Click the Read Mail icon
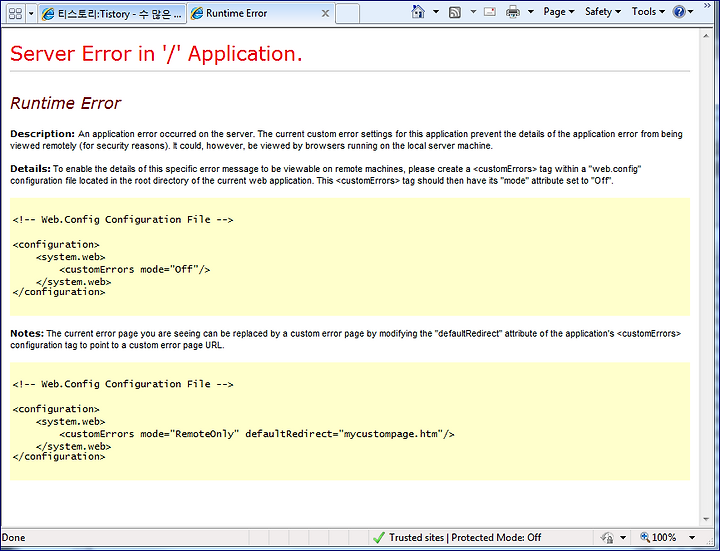Viewport: 720px width, 551px height. pyautogui.click(x=490, y=12)
